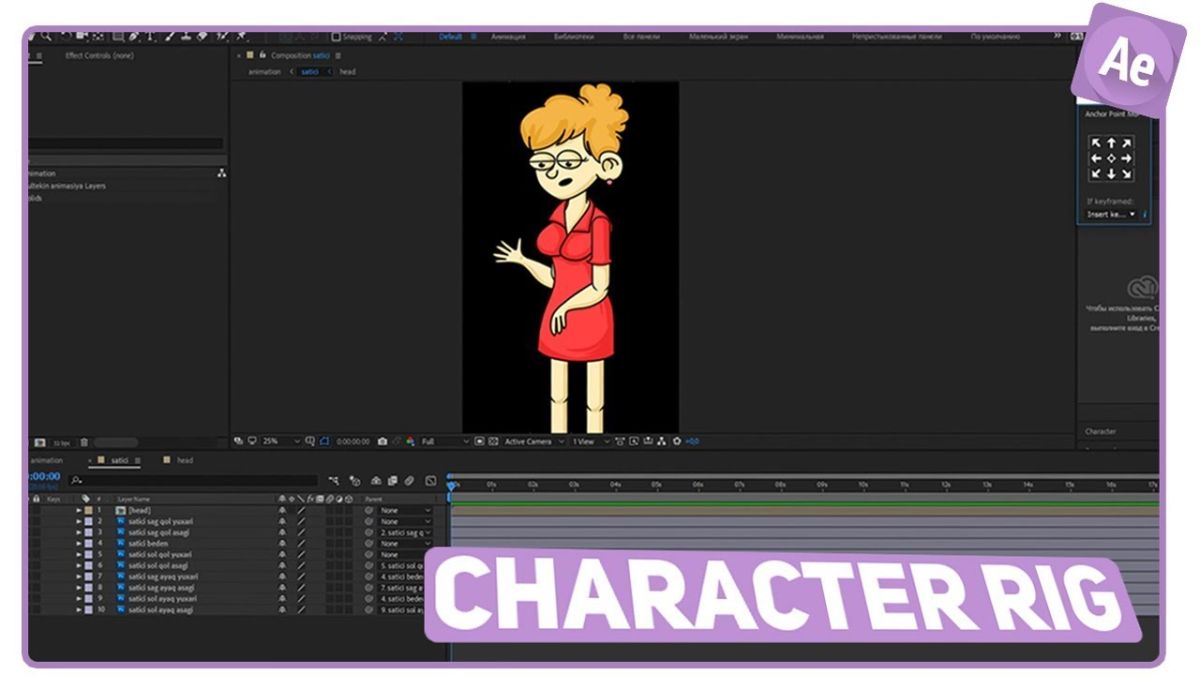Viewport: 1200px width, 675px height.
Task: Select the Eraser tool in top toolbar
Action: [202, 36]
